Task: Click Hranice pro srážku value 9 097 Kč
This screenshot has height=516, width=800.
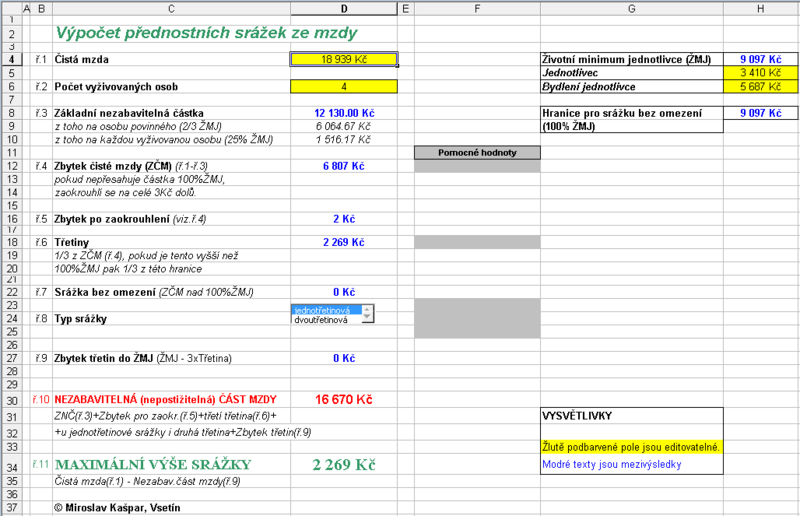Action: [x=761, y=113]
